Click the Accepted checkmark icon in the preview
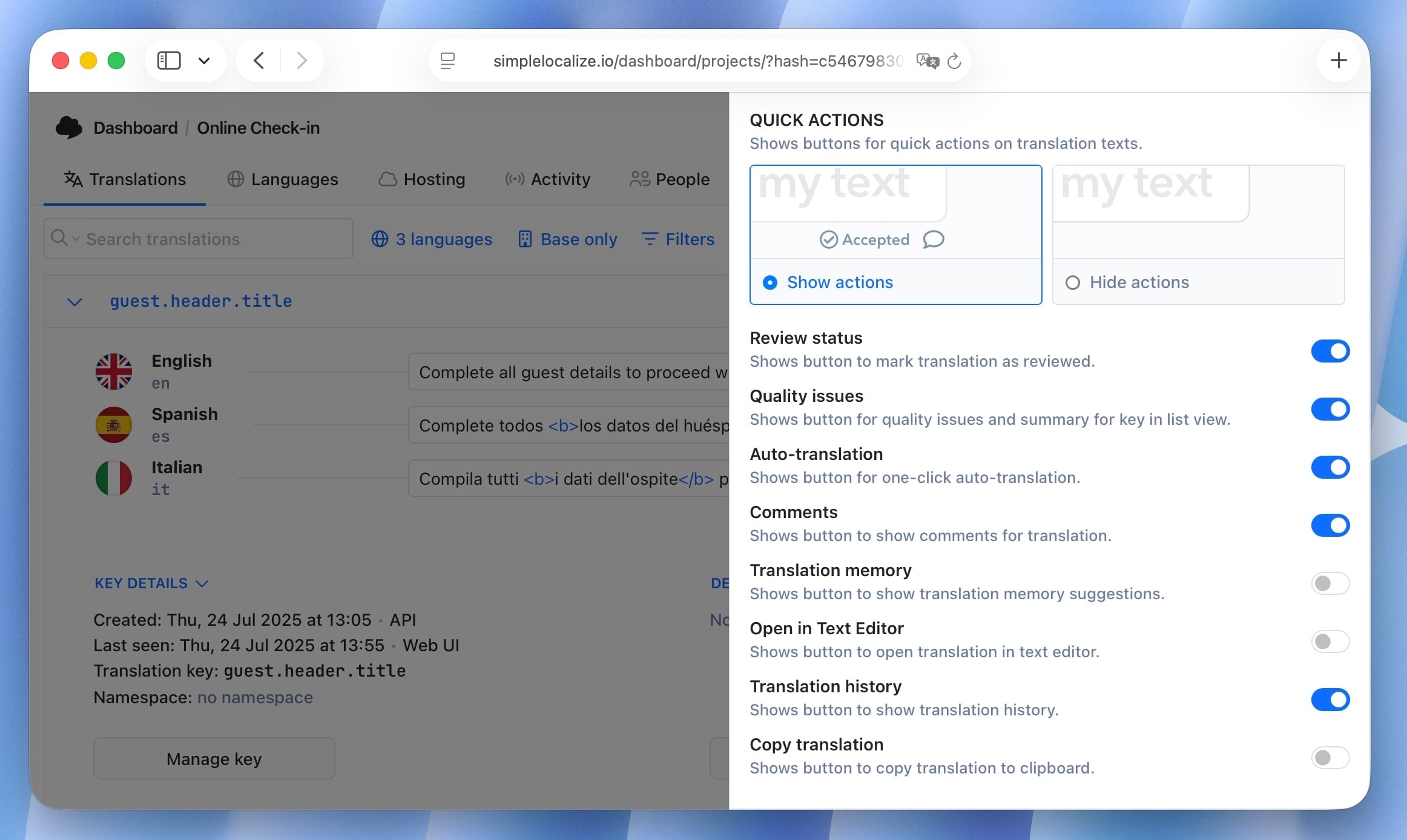Screen dimensions: 1407x840 829,240
